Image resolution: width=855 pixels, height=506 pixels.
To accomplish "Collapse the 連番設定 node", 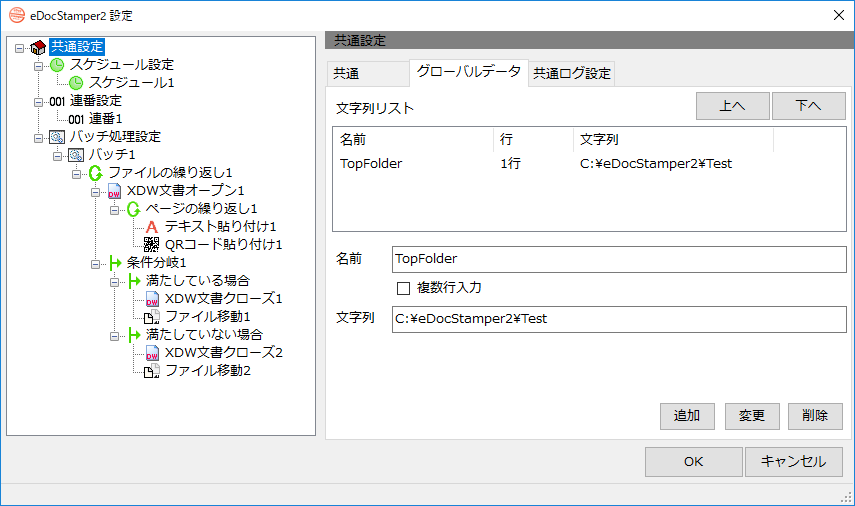I will click(38, 102).
